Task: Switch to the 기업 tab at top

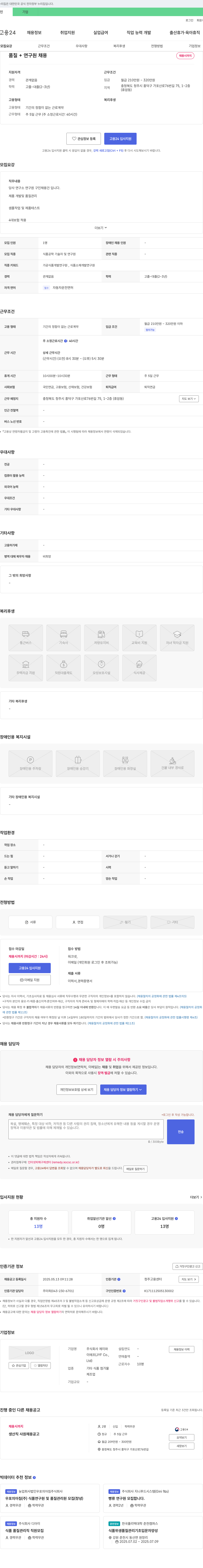Action: click(x=26, y=12)
